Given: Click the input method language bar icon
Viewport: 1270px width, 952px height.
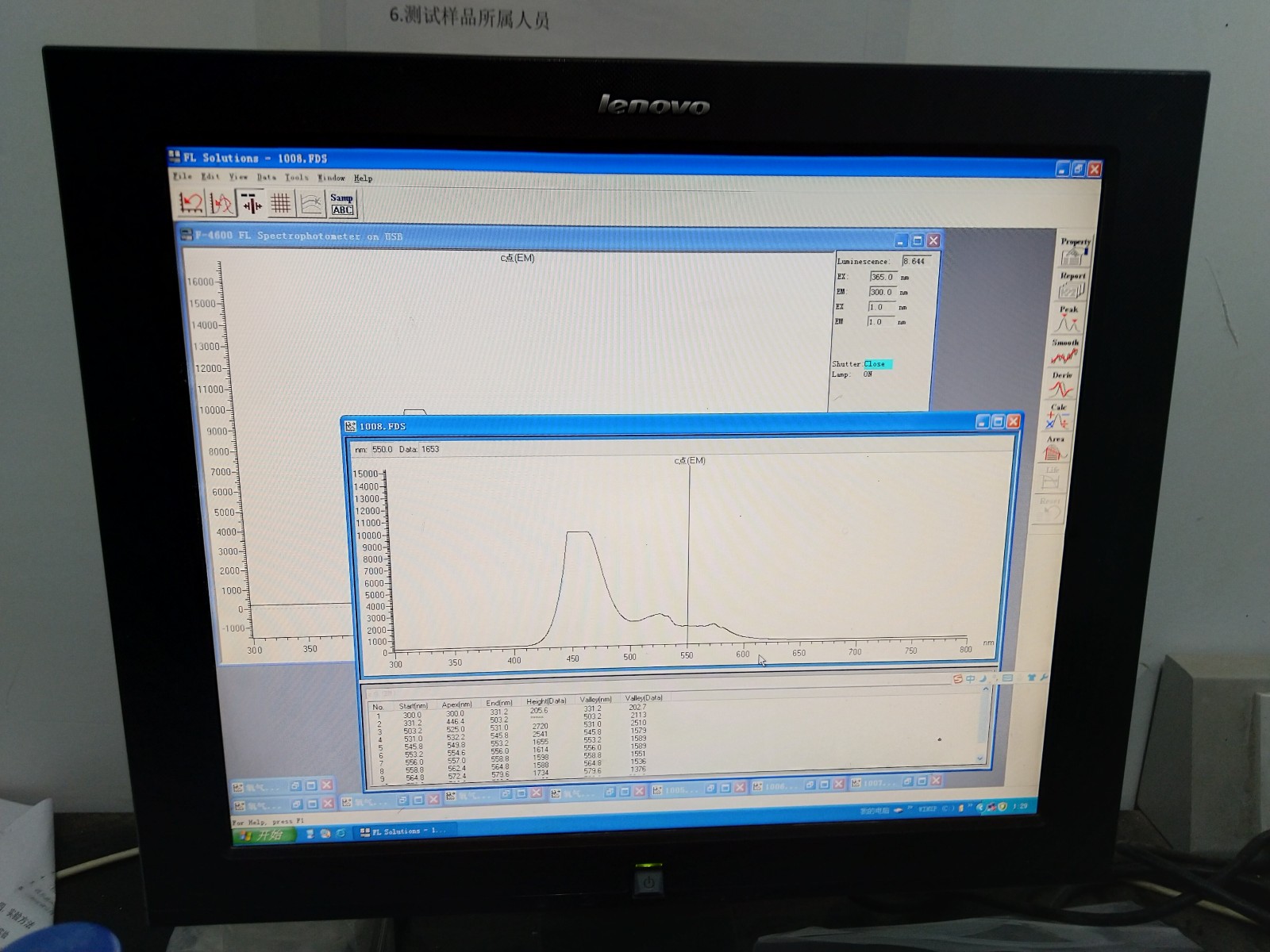Looking at the screenshot, I should [958, 679].
